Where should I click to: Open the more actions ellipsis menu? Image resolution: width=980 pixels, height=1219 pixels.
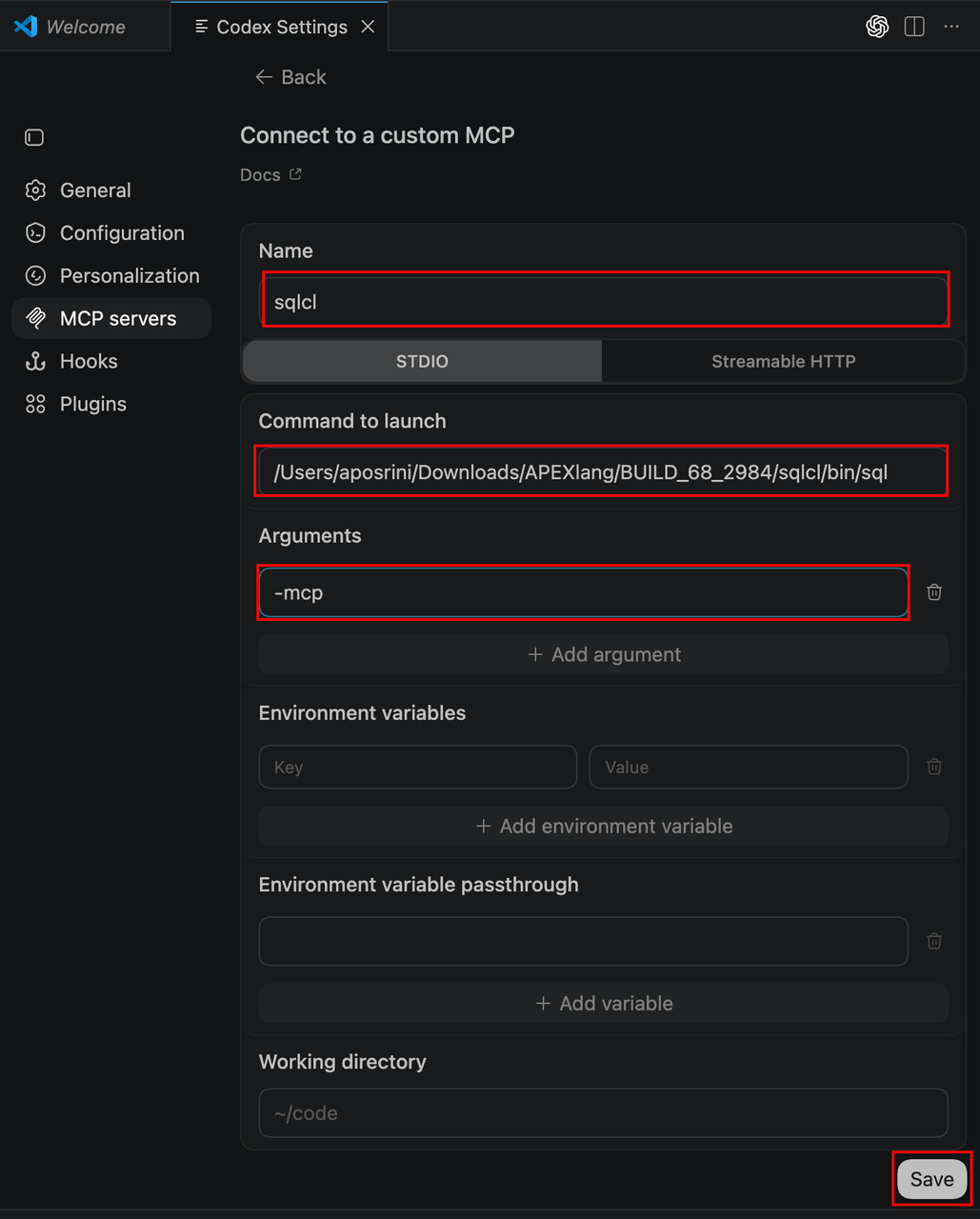pos(951,27)
